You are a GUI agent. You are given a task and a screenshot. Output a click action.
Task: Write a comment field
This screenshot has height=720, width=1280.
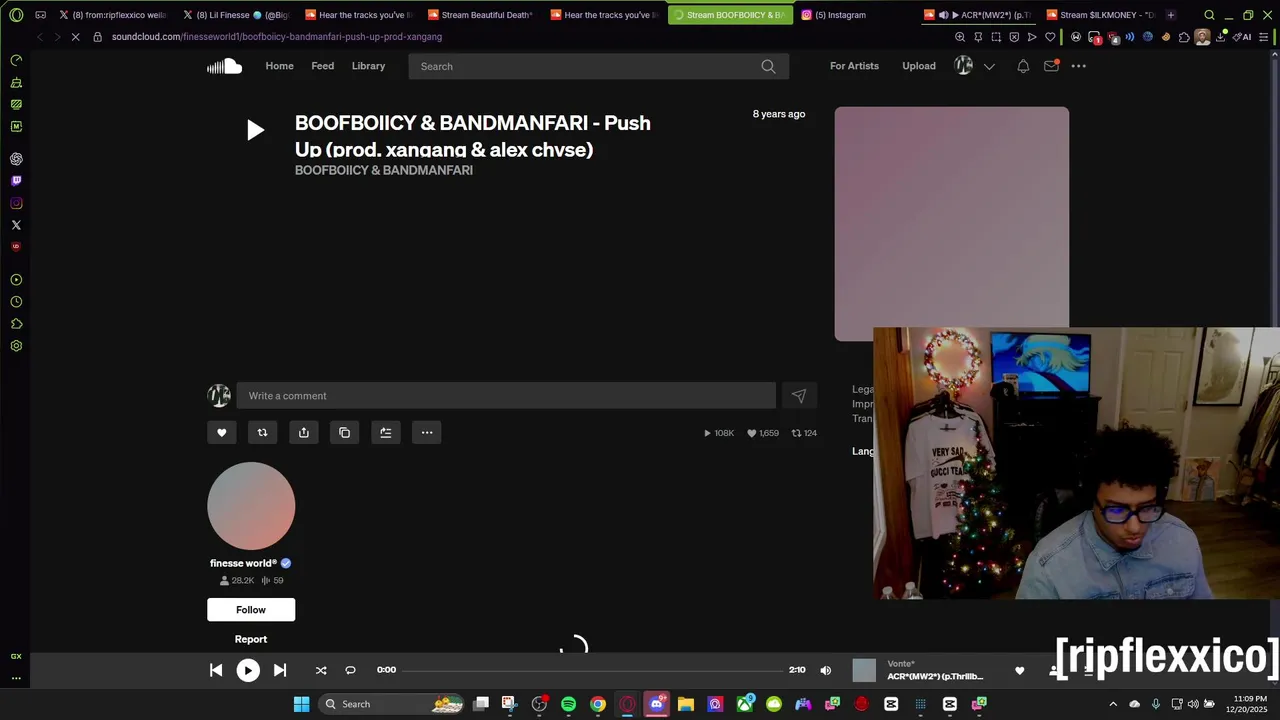[x=506, y=396]
